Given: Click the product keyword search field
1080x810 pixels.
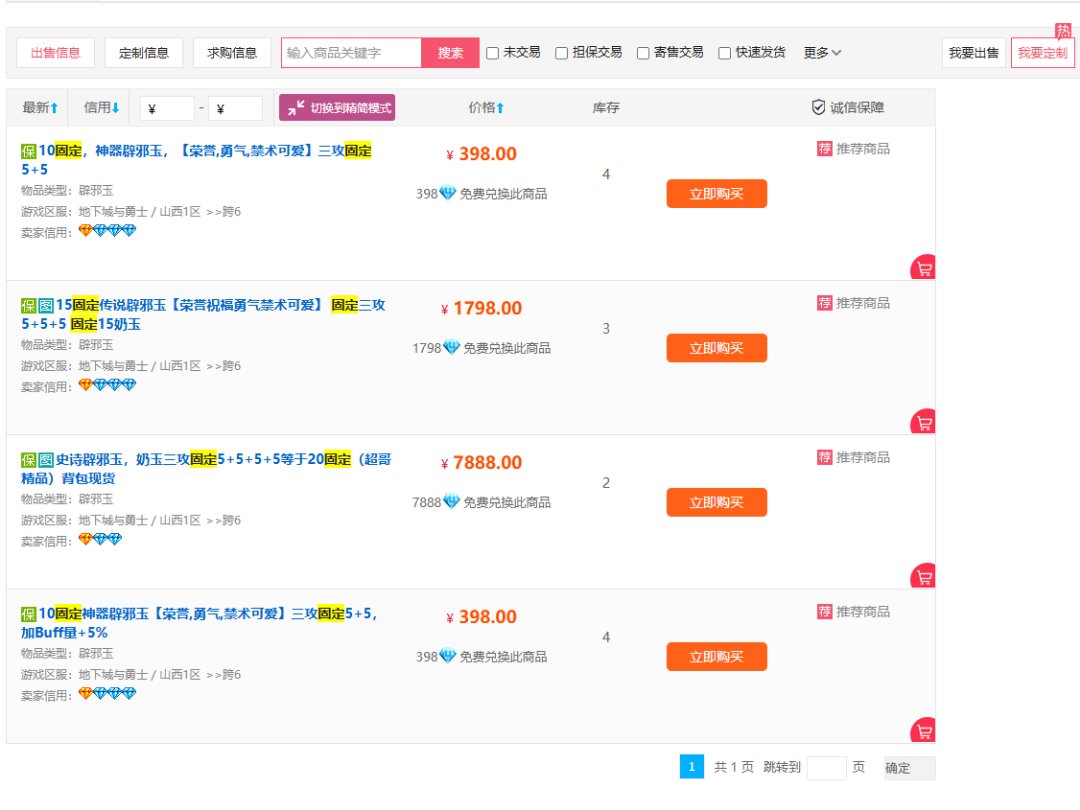Looking at the screenshot, I should [x=351, y=53].
